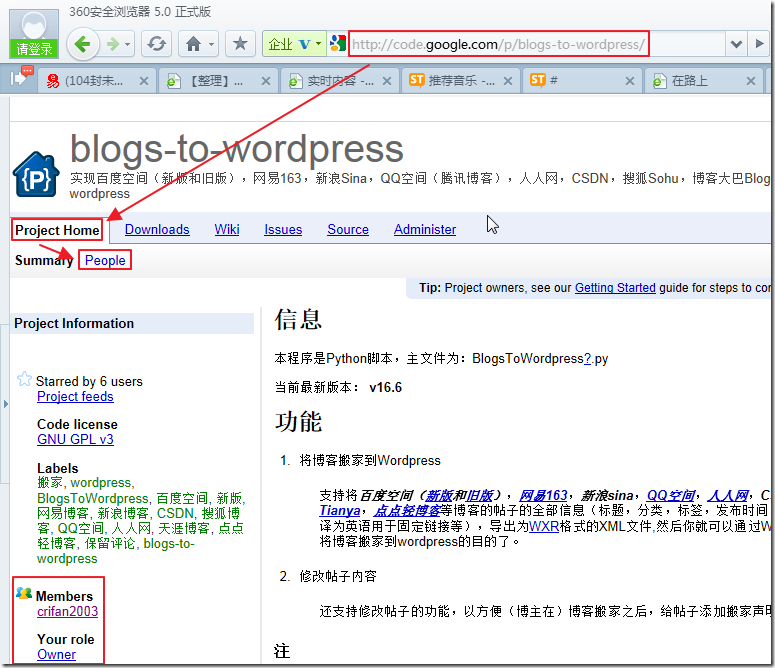775x668 pixels.
Task: Open the Wiki tab
Action: [227, 229]
